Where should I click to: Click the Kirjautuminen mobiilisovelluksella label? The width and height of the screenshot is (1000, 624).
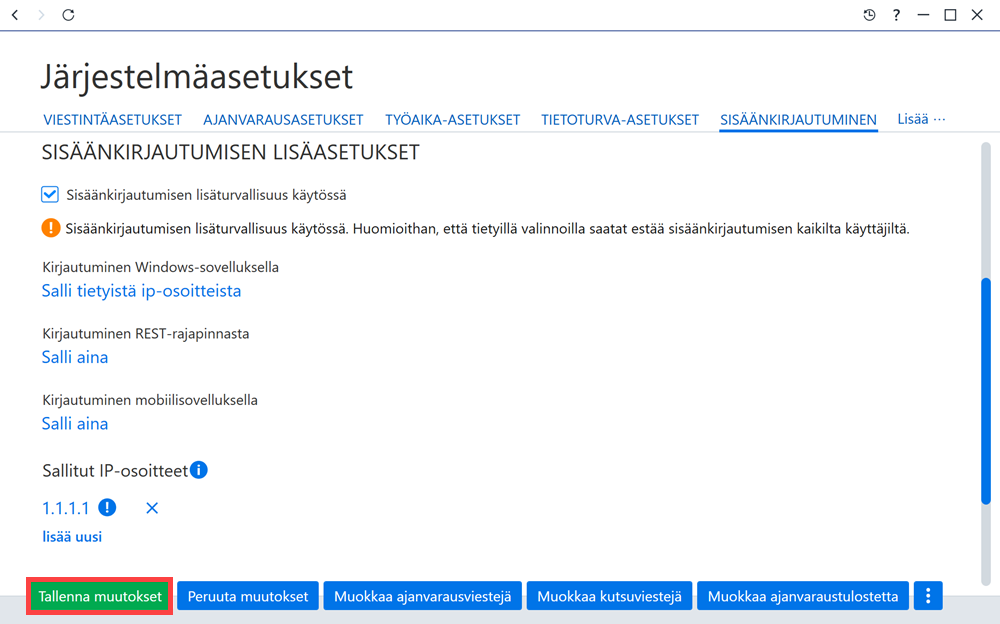[150, 400]
